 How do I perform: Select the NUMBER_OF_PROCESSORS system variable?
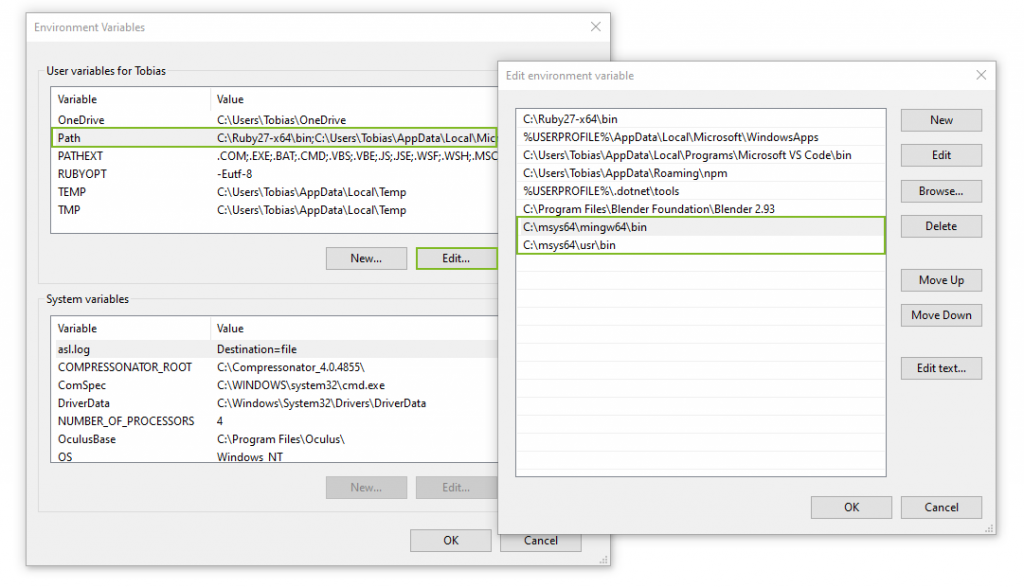pos(274,421)
